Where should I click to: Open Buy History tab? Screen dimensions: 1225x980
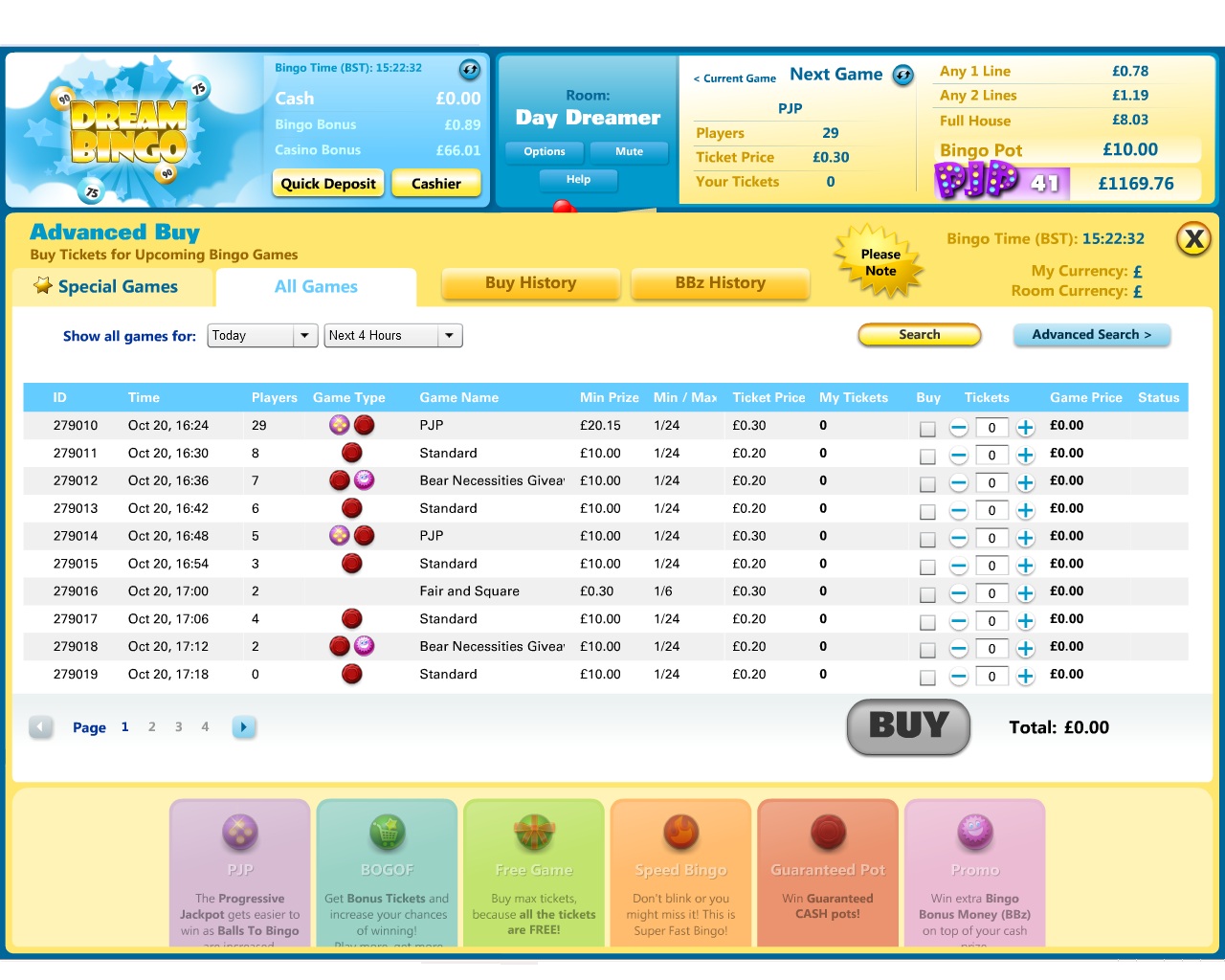pos(530,283)
